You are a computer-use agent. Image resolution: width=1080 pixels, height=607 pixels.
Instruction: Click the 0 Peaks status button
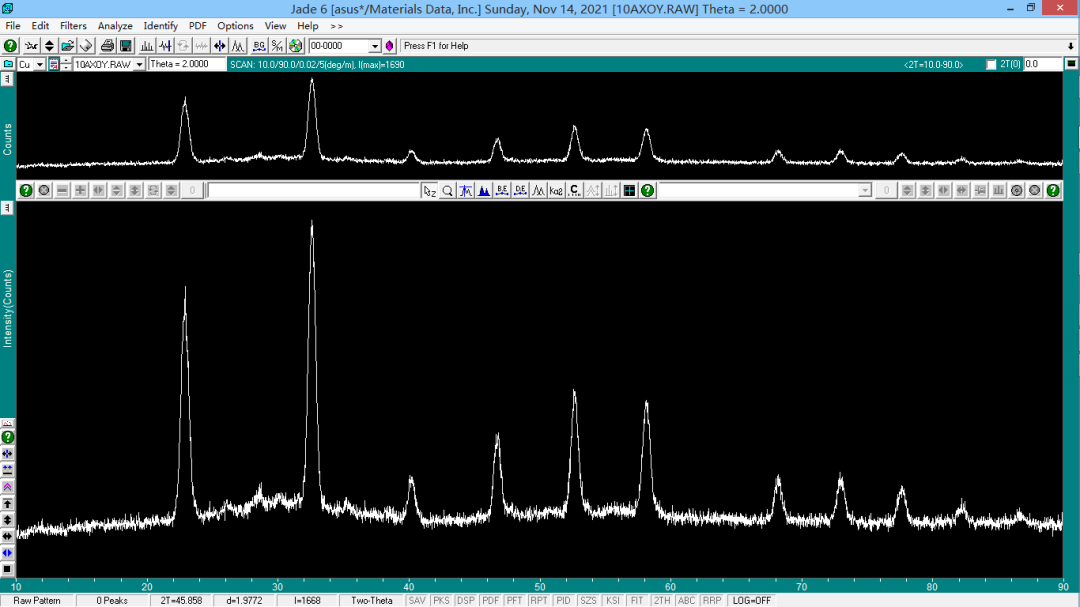point(112,600)
